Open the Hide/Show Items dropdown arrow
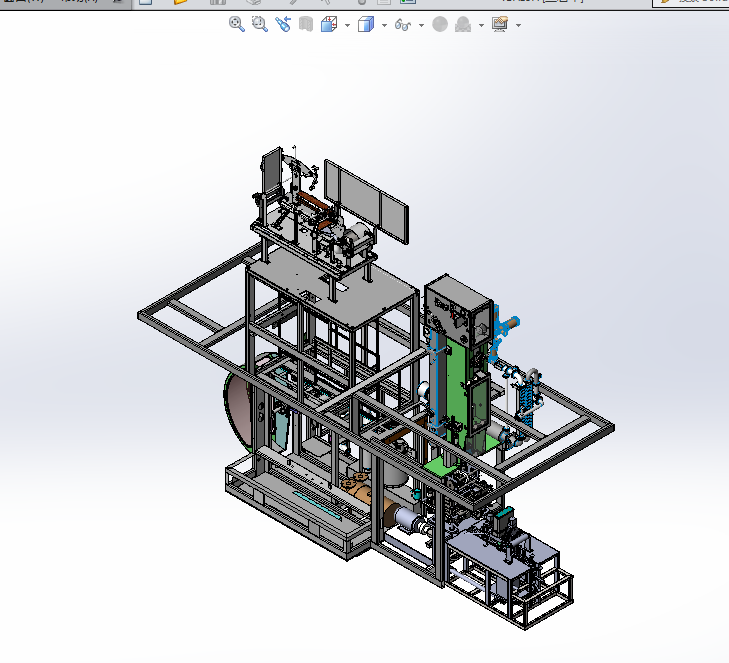The height and width of the screenshot is (663, 729). coord(421,25)
